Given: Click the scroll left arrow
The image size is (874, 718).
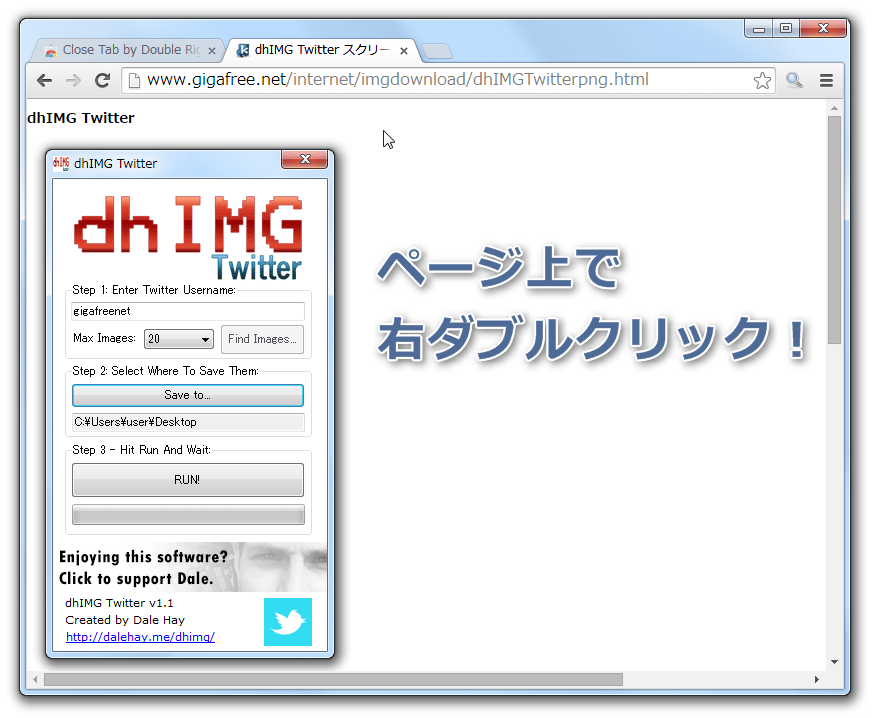Looking at the screenshot, I should [x=36, y=680].
